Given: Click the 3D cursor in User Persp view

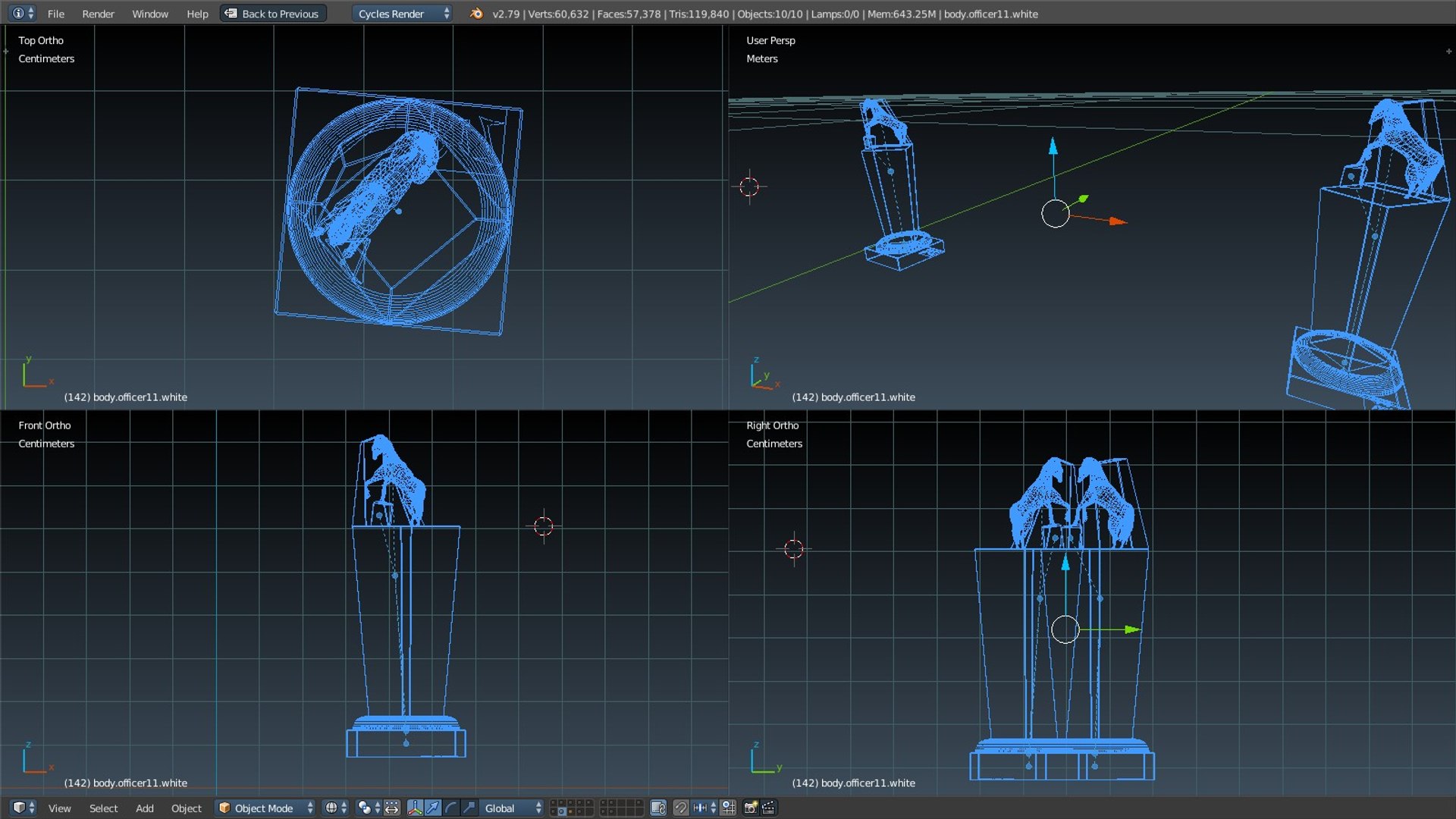Looking at the screenshot, I should click(x=749, y=186).
